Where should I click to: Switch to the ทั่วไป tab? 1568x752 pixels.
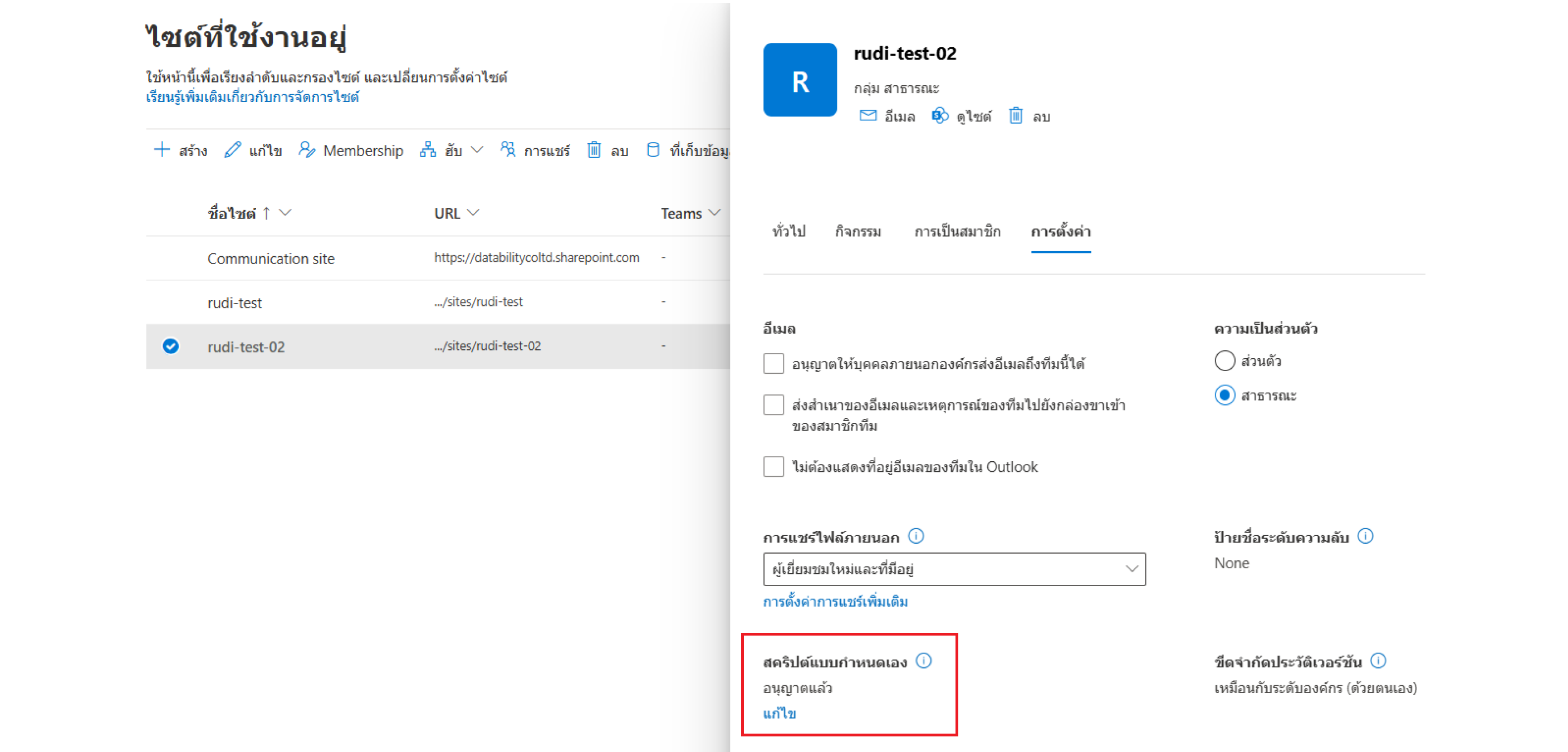[788, 231]
